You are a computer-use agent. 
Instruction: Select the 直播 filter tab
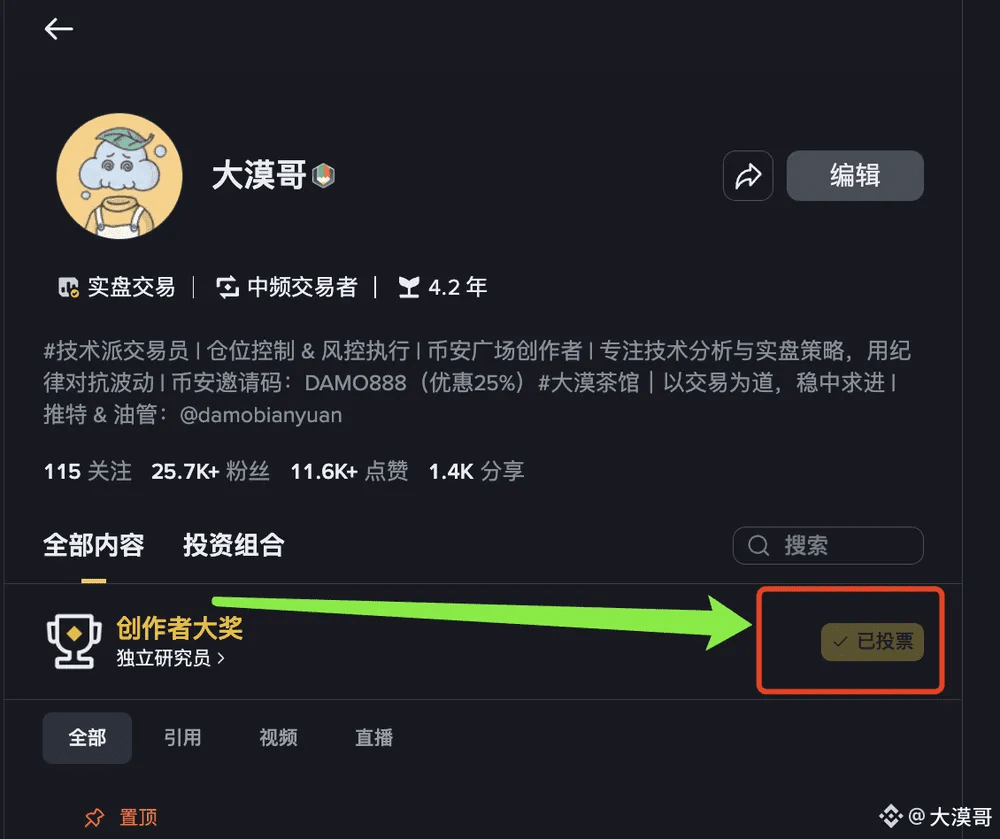[x=374, y=738]
